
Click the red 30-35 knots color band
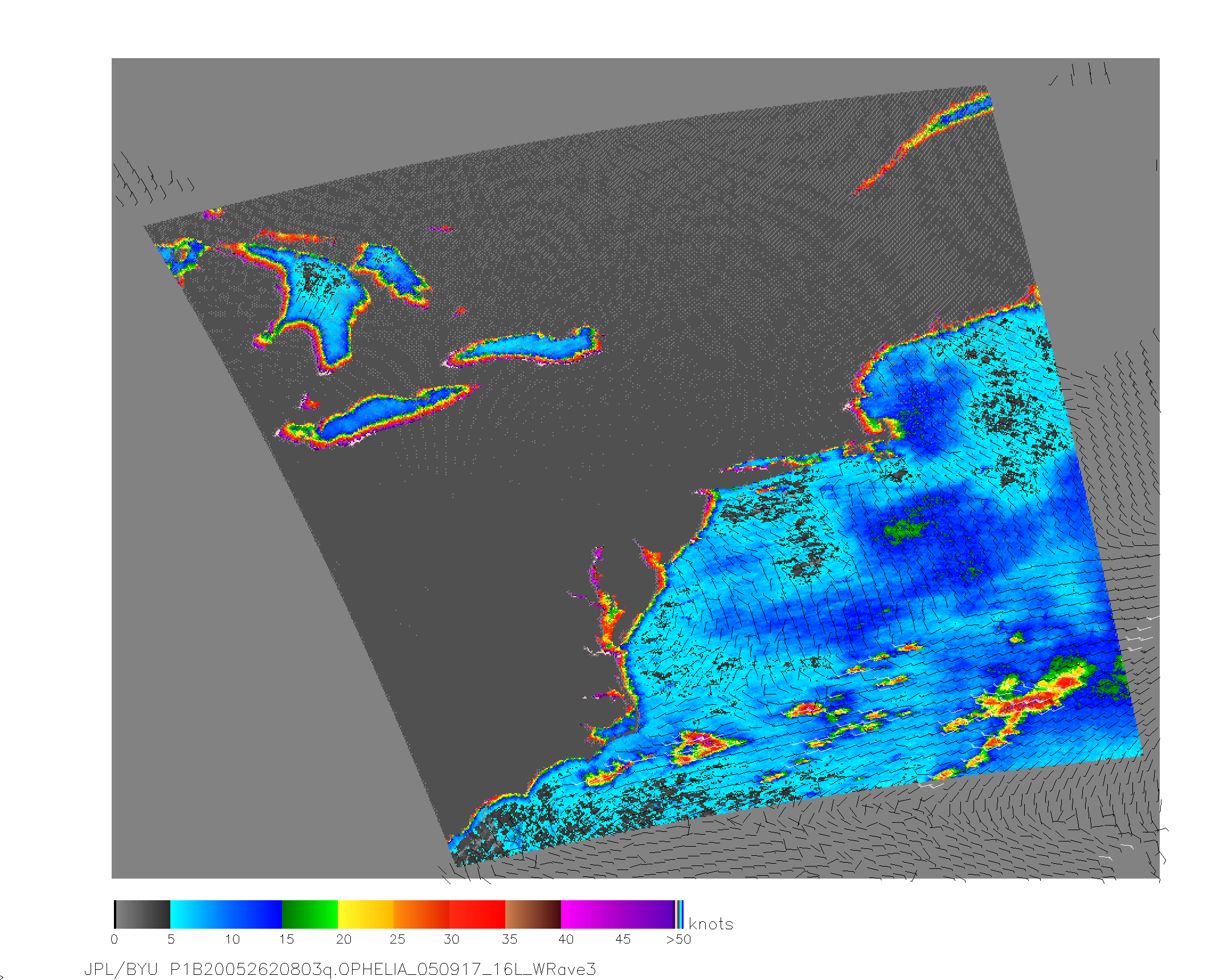[477, 914]
